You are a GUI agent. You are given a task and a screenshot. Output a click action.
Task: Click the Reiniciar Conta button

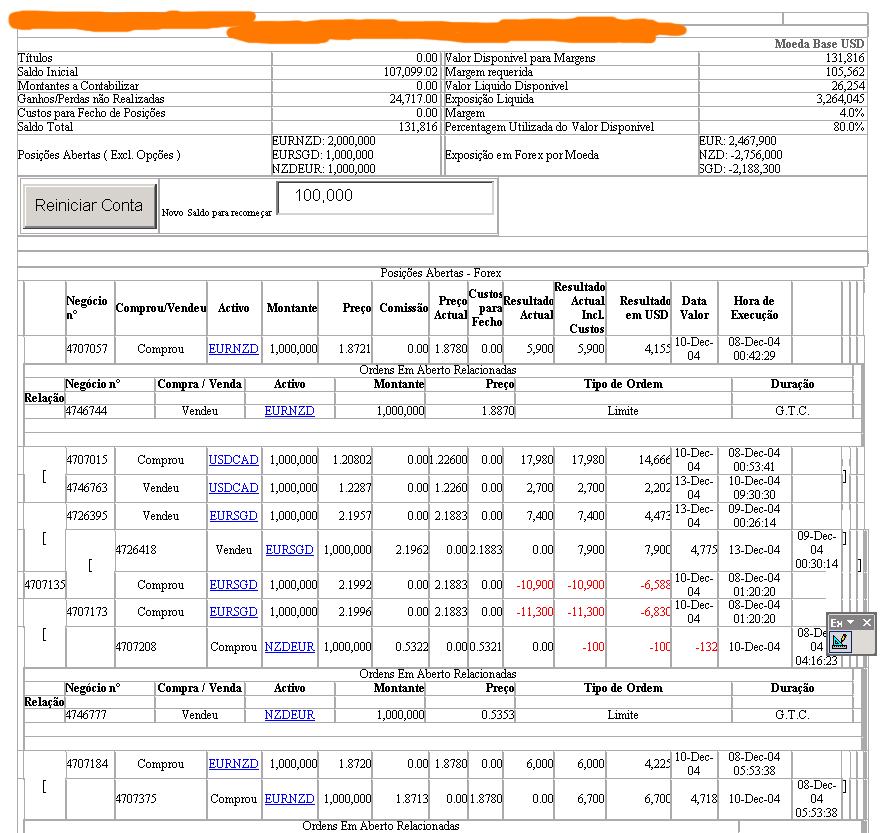(89, 205)
